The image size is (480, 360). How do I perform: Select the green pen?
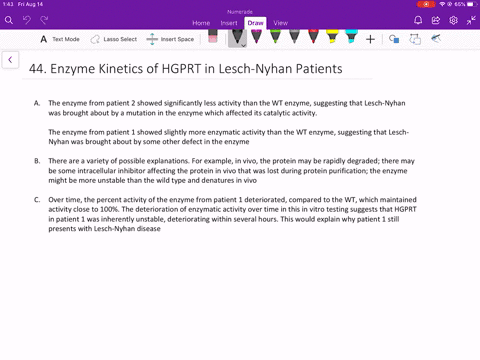275,36
